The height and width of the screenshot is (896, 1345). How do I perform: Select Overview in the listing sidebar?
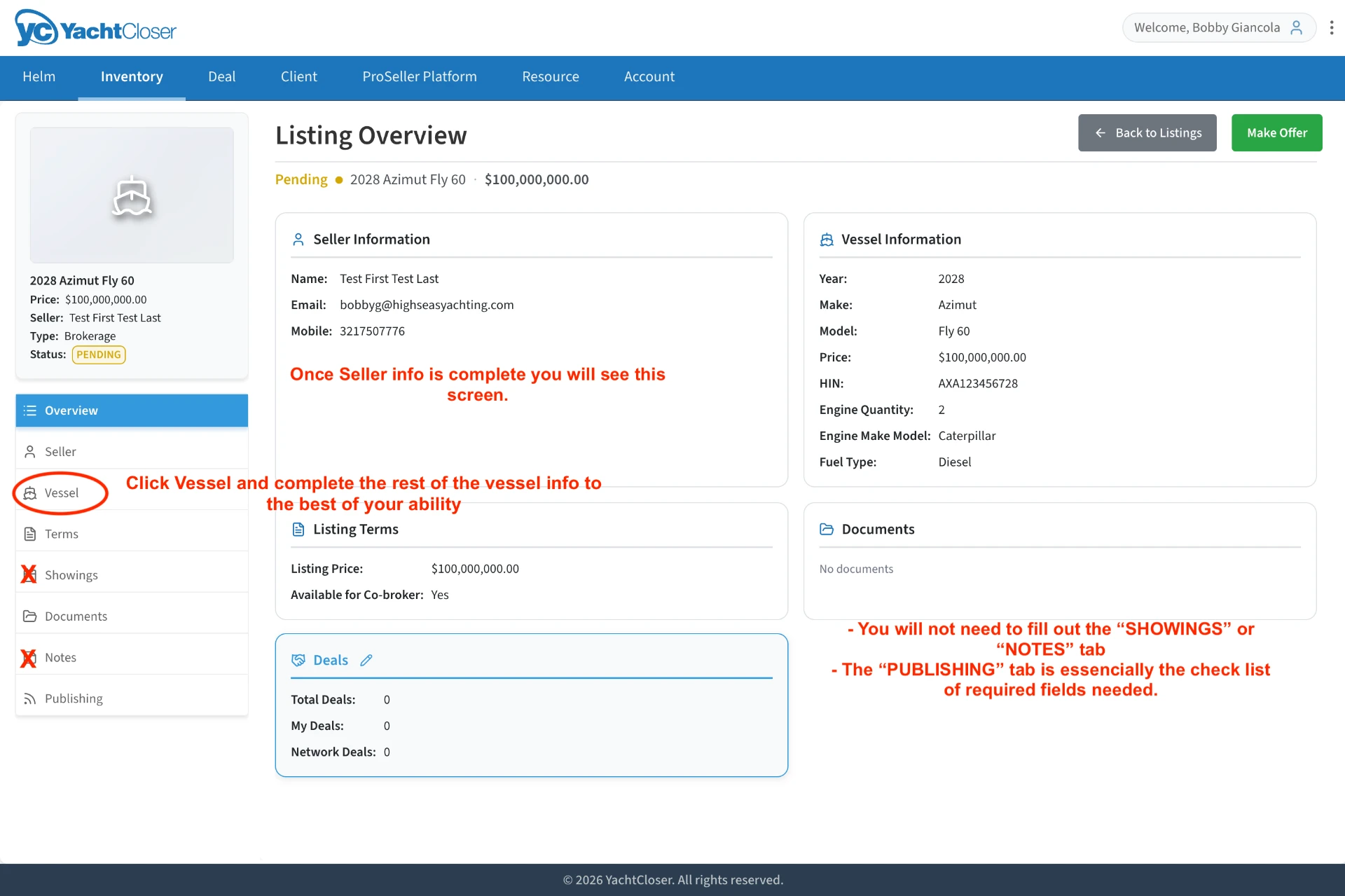[x=132, y=411]
